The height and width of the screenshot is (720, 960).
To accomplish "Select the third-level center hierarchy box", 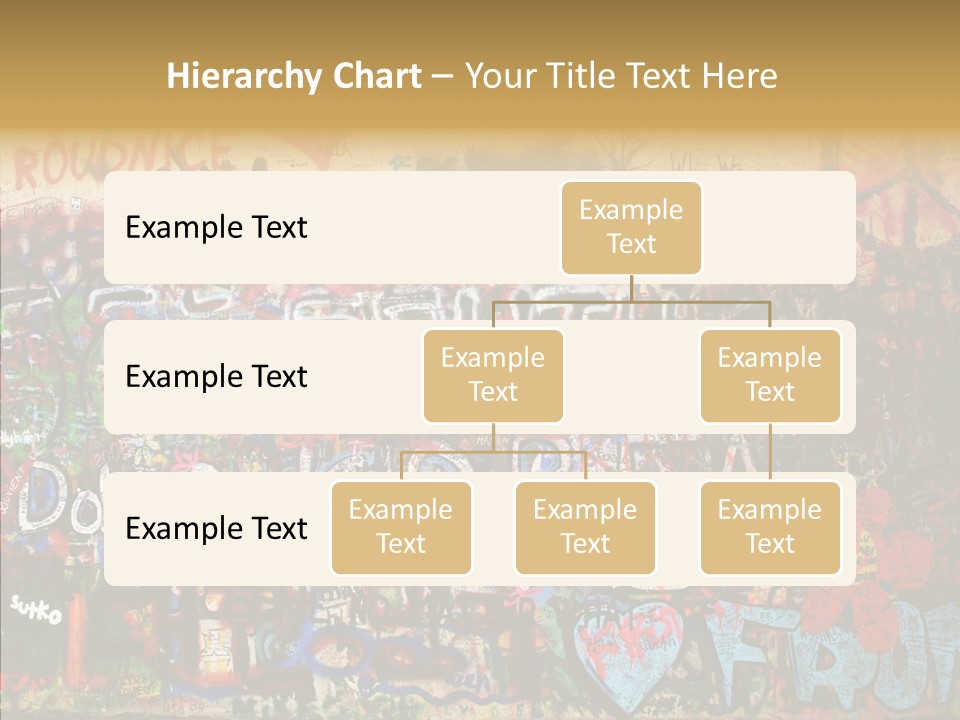I will pyautogui.click(x=585, y=527).
